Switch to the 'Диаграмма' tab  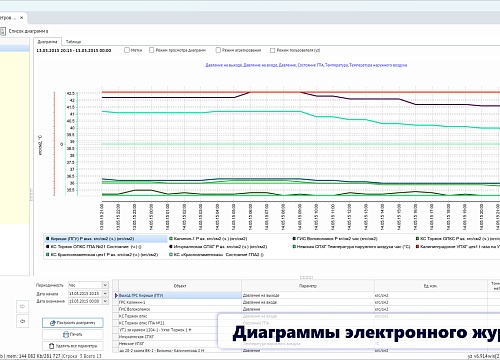[x=47, y=42]
